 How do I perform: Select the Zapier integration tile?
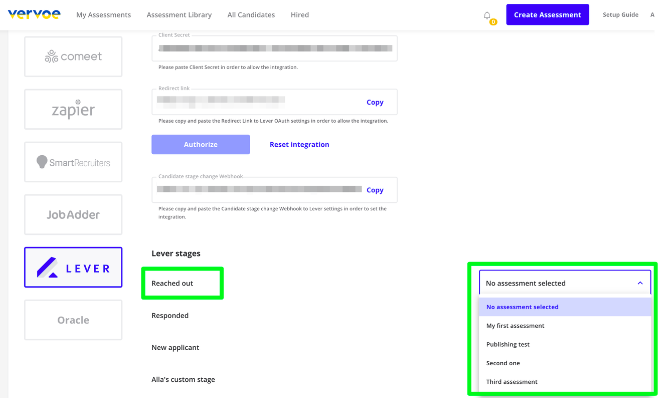pos(73,109)
